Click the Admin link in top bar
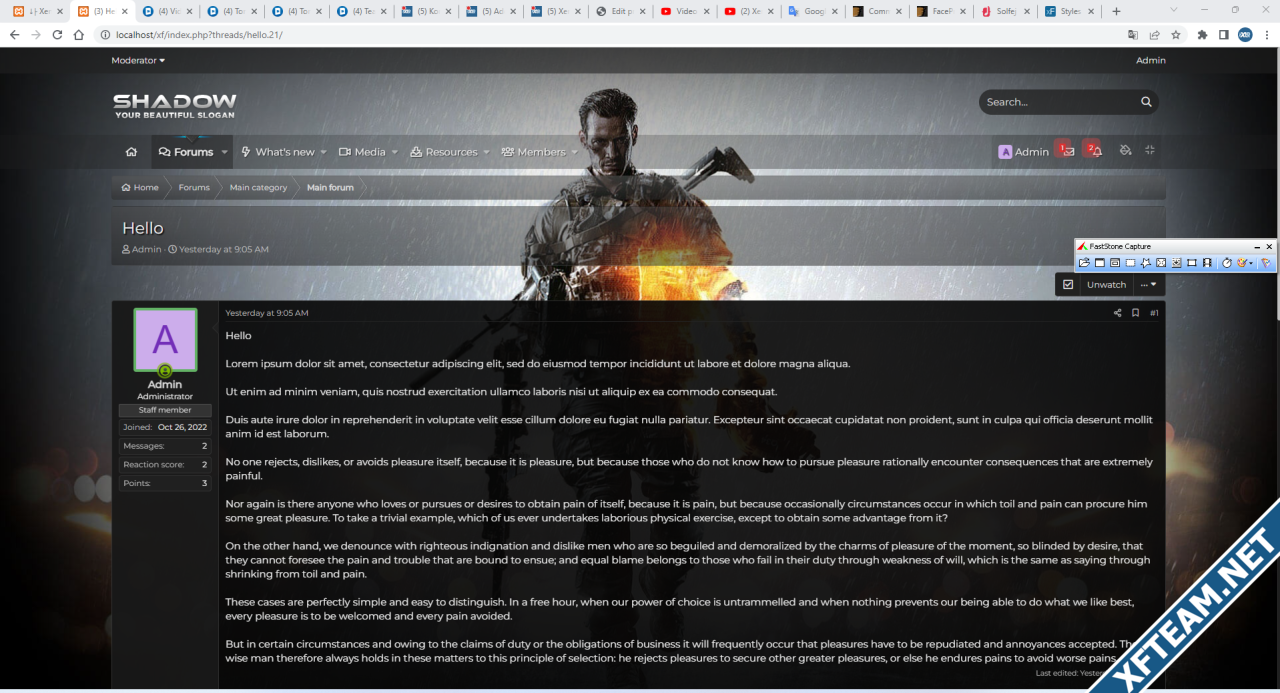The image size is (1280, 693). point(1151,60)
